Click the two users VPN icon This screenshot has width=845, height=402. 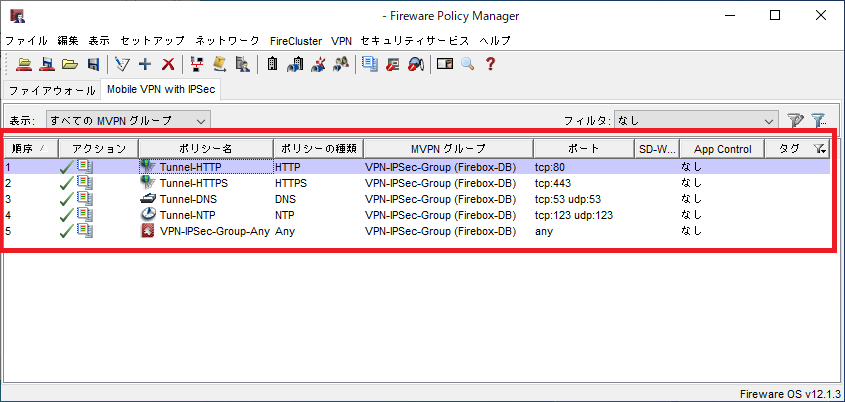341,64
